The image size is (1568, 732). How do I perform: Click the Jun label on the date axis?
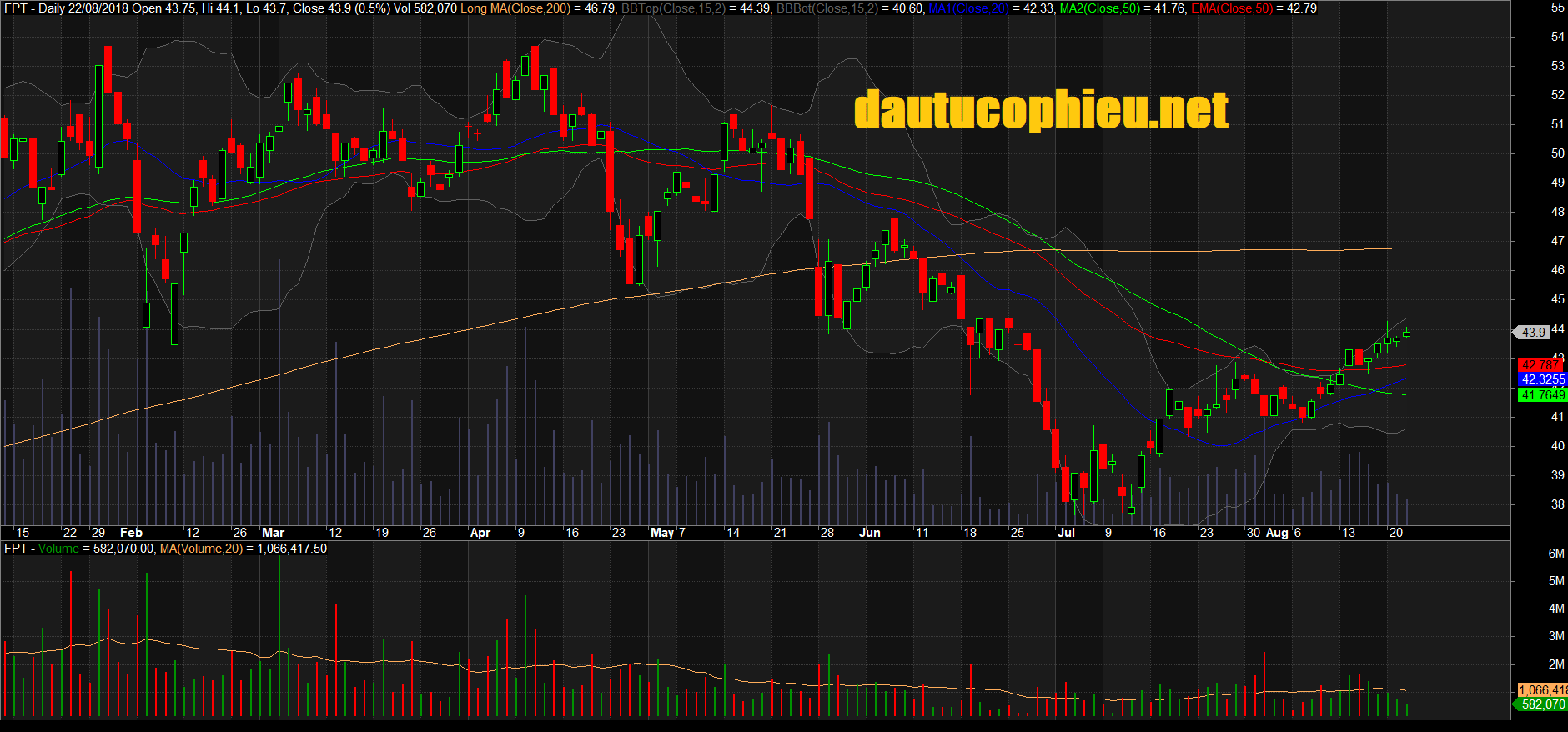coord(870,533)
